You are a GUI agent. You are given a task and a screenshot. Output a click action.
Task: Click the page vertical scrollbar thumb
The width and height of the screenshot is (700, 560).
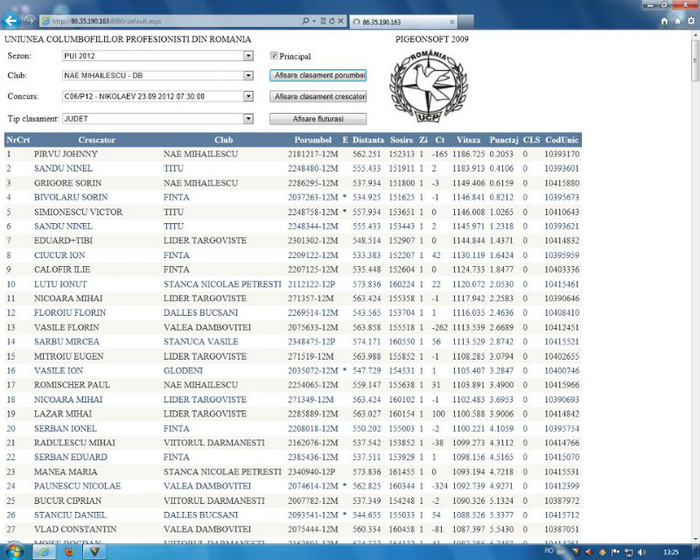[x=695, y=60]
